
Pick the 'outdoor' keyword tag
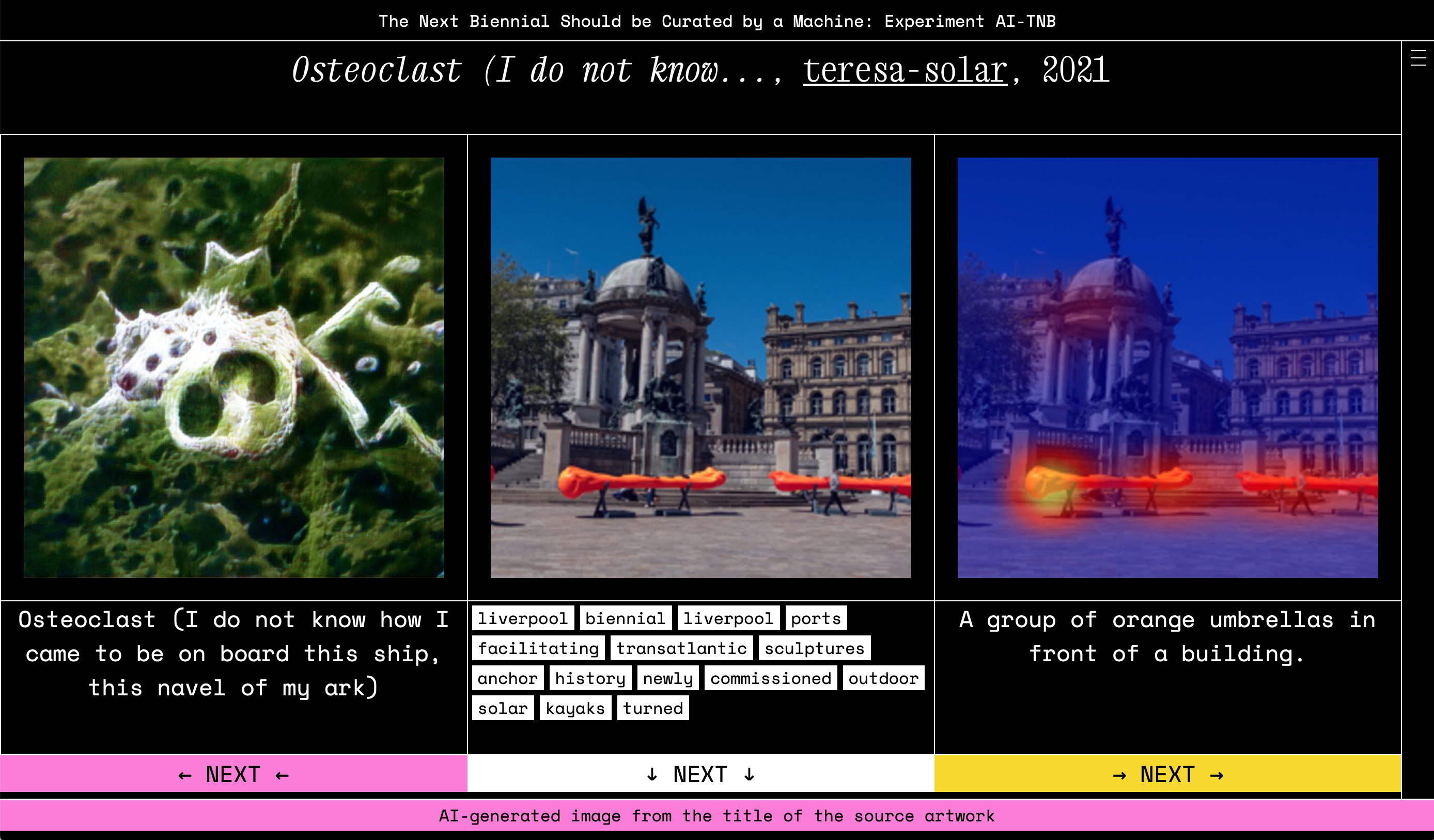(883, 678)
